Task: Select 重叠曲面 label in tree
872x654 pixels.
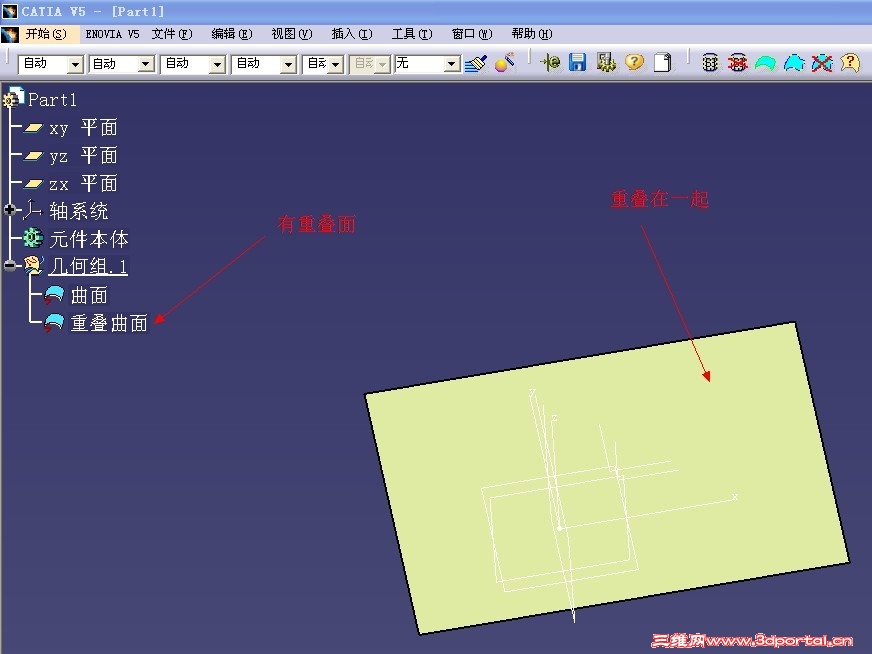Action: pos(109,323)
